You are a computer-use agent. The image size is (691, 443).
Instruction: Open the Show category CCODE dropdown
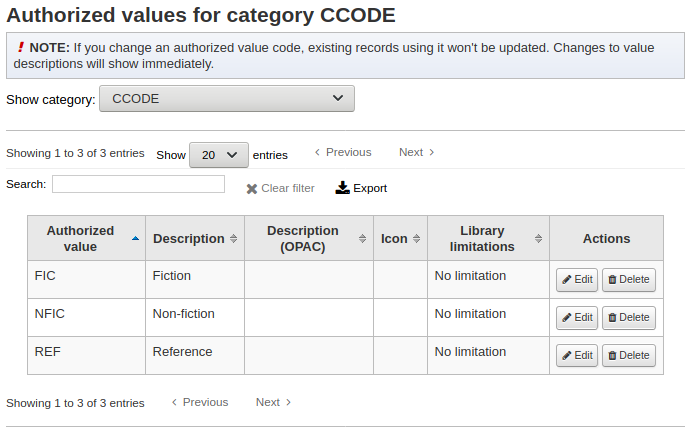click(226, 99)
